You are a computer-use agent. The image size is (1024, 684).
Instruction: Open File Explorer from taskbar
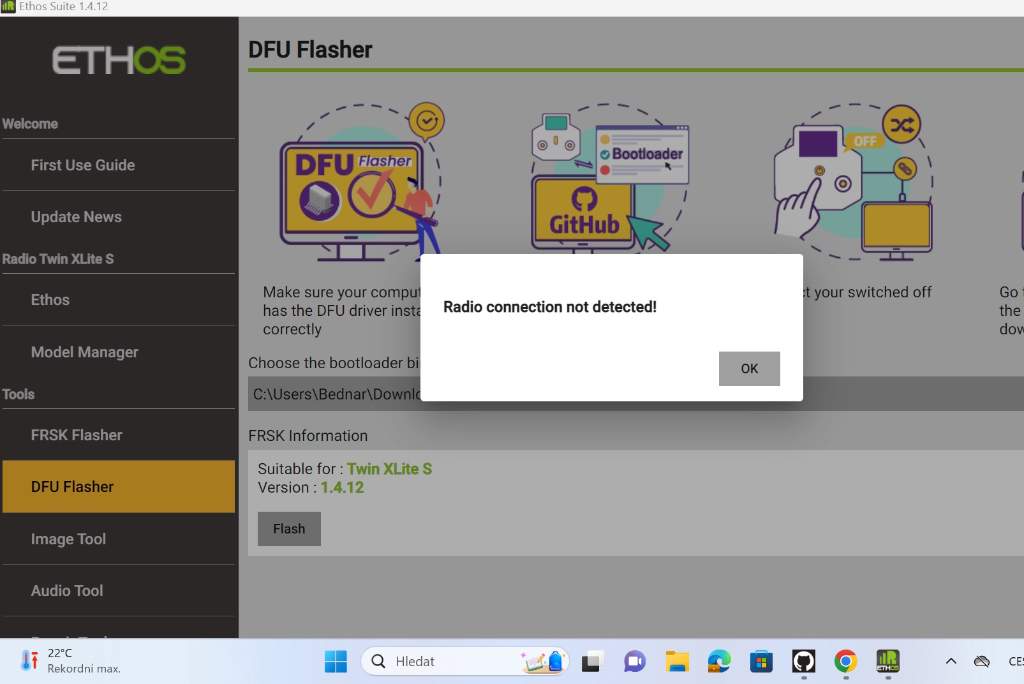pos(678,661)
